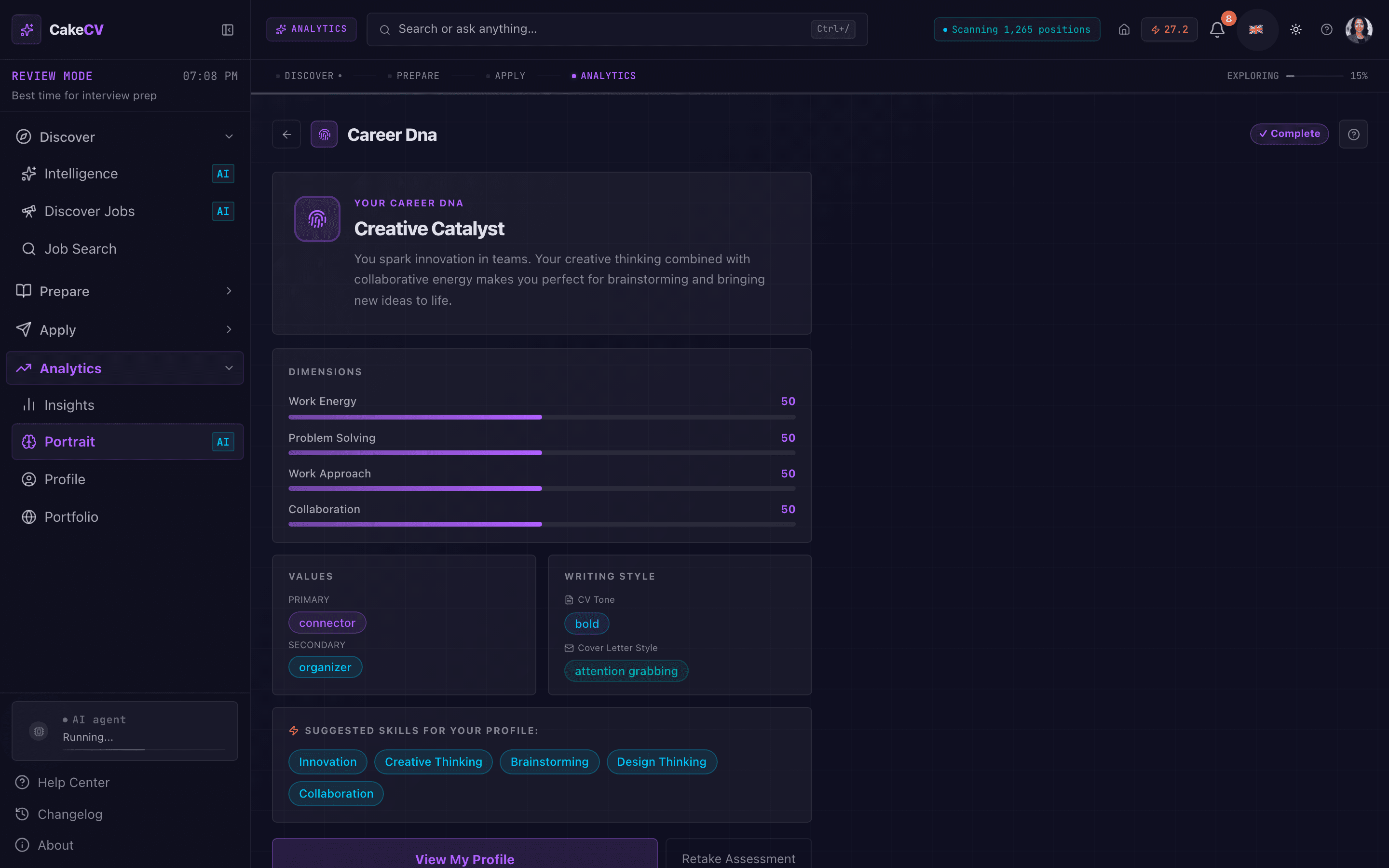Image resolution: width=1389 pixels, height=868 pixels.
Task: Change language via UK flag icon
Action: [1256, 29]
